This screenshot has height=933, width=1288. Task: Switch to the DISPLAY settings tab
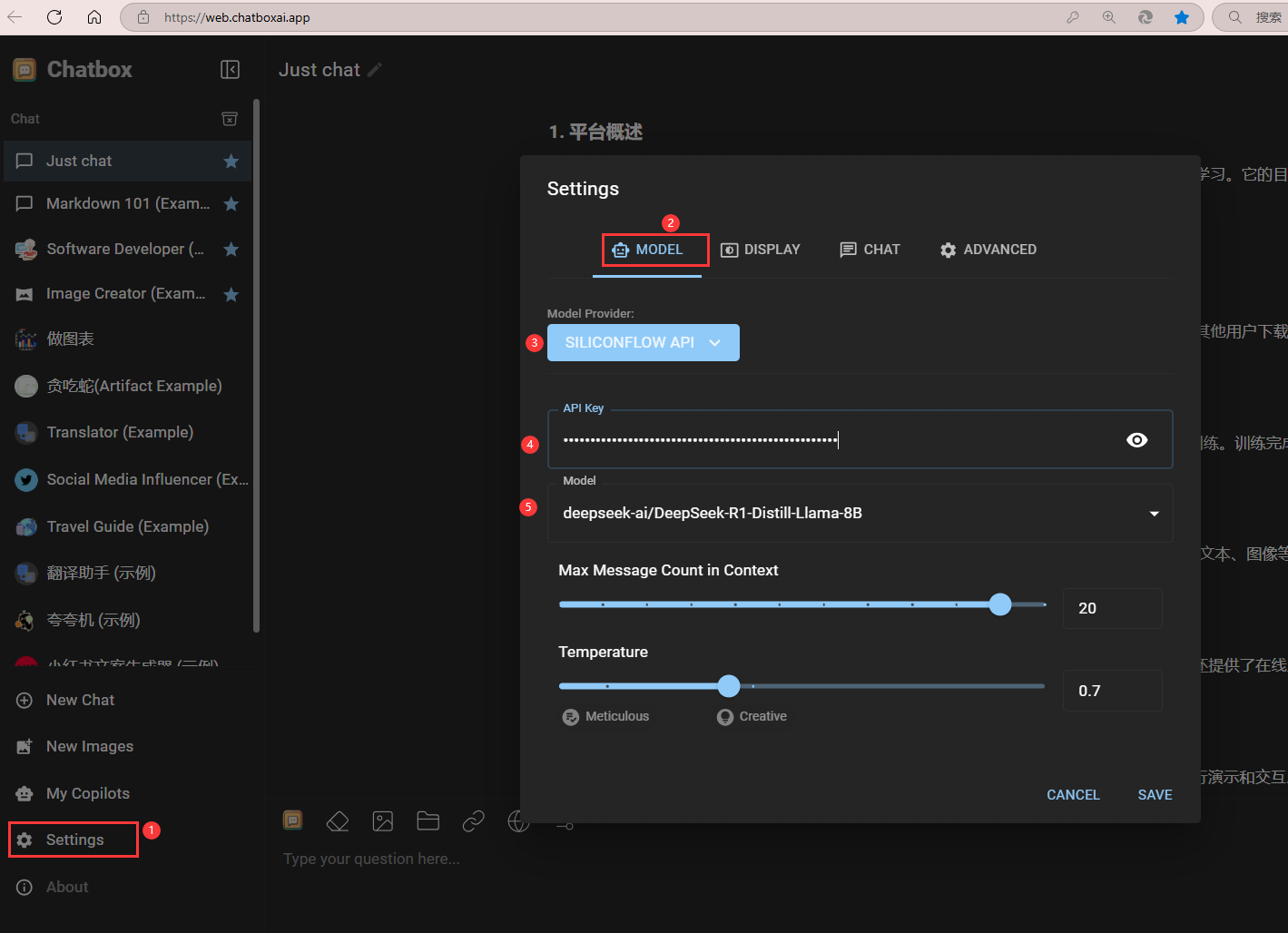coord(760,250)
